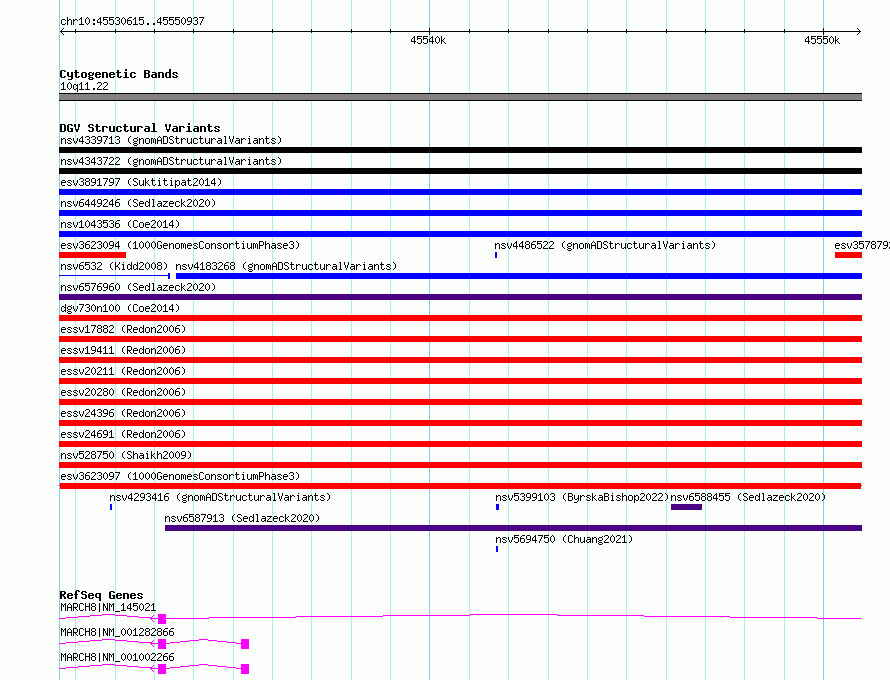Select the blue nsv4183268 variant bar
Image resolution: width=890 pixels, height=680 pixels.
pyautogui.click(x=519, y=276)
